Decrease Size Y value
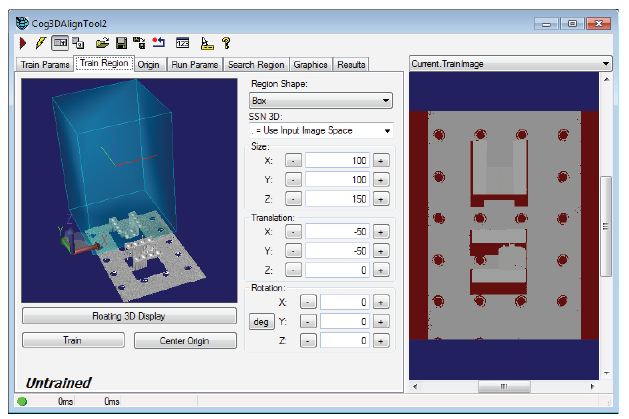The height and width of the screenshot is (419, 629). click(x=293, y=180)
